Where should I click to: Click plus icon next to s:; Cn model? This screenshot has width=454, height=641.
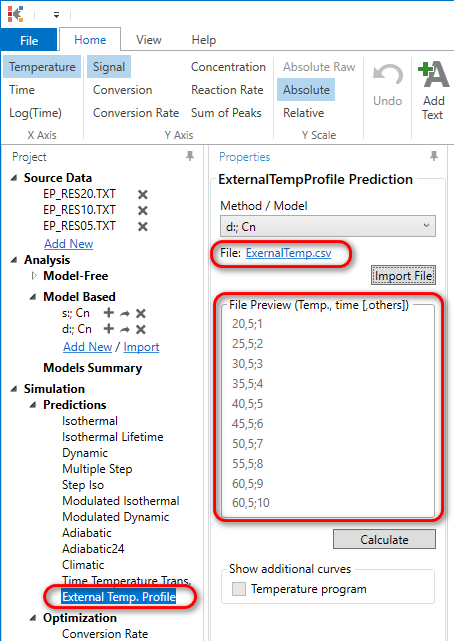(108, 313)
